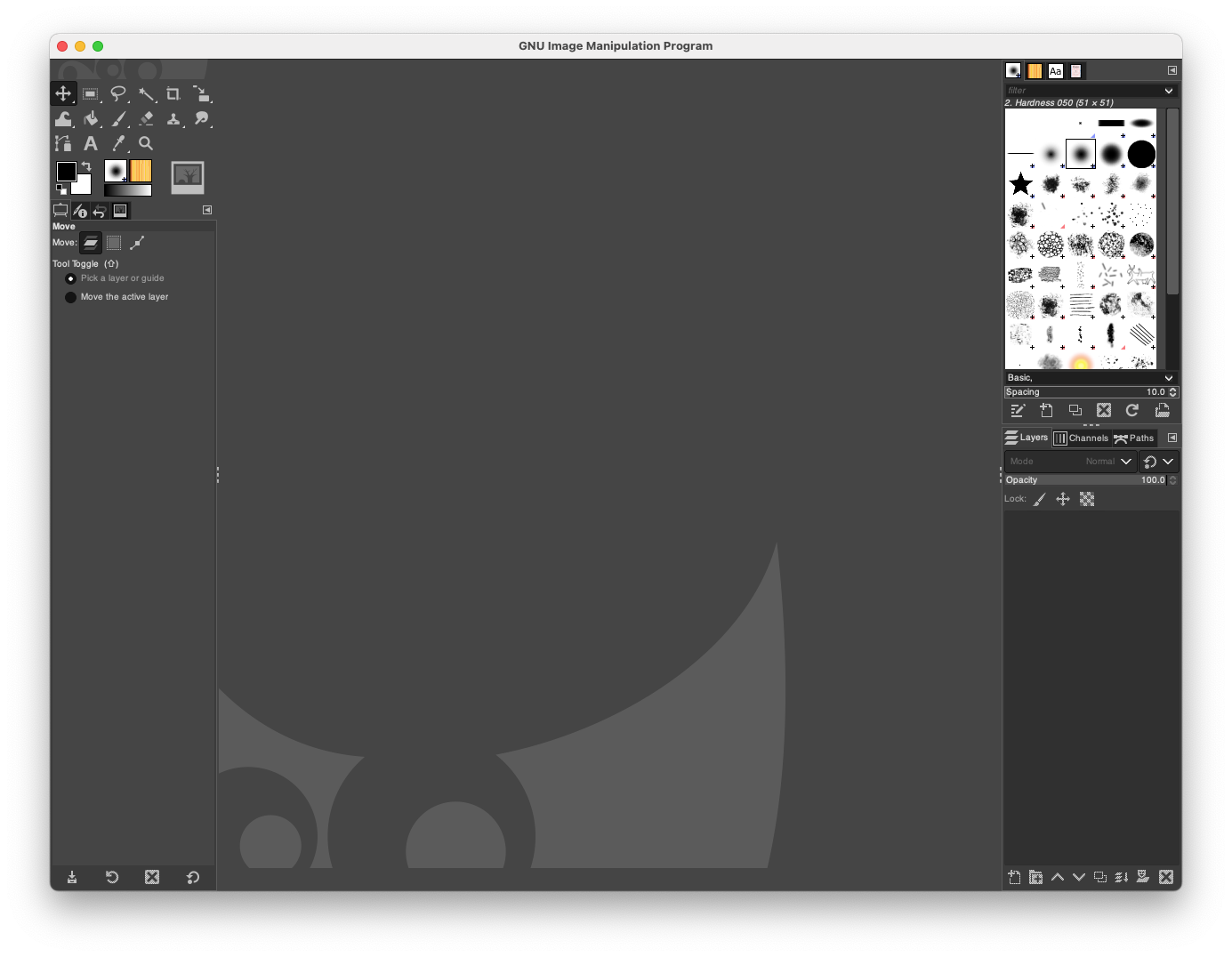Reset colors to default black and white
This screenshot has width=1232, height=957.
(61, 189)
